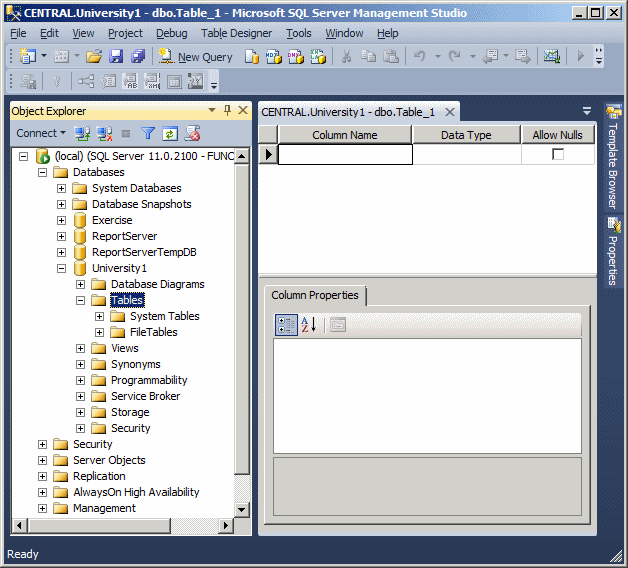Open the View menu
Screen dimensions: 628x568
click(83, 33)
